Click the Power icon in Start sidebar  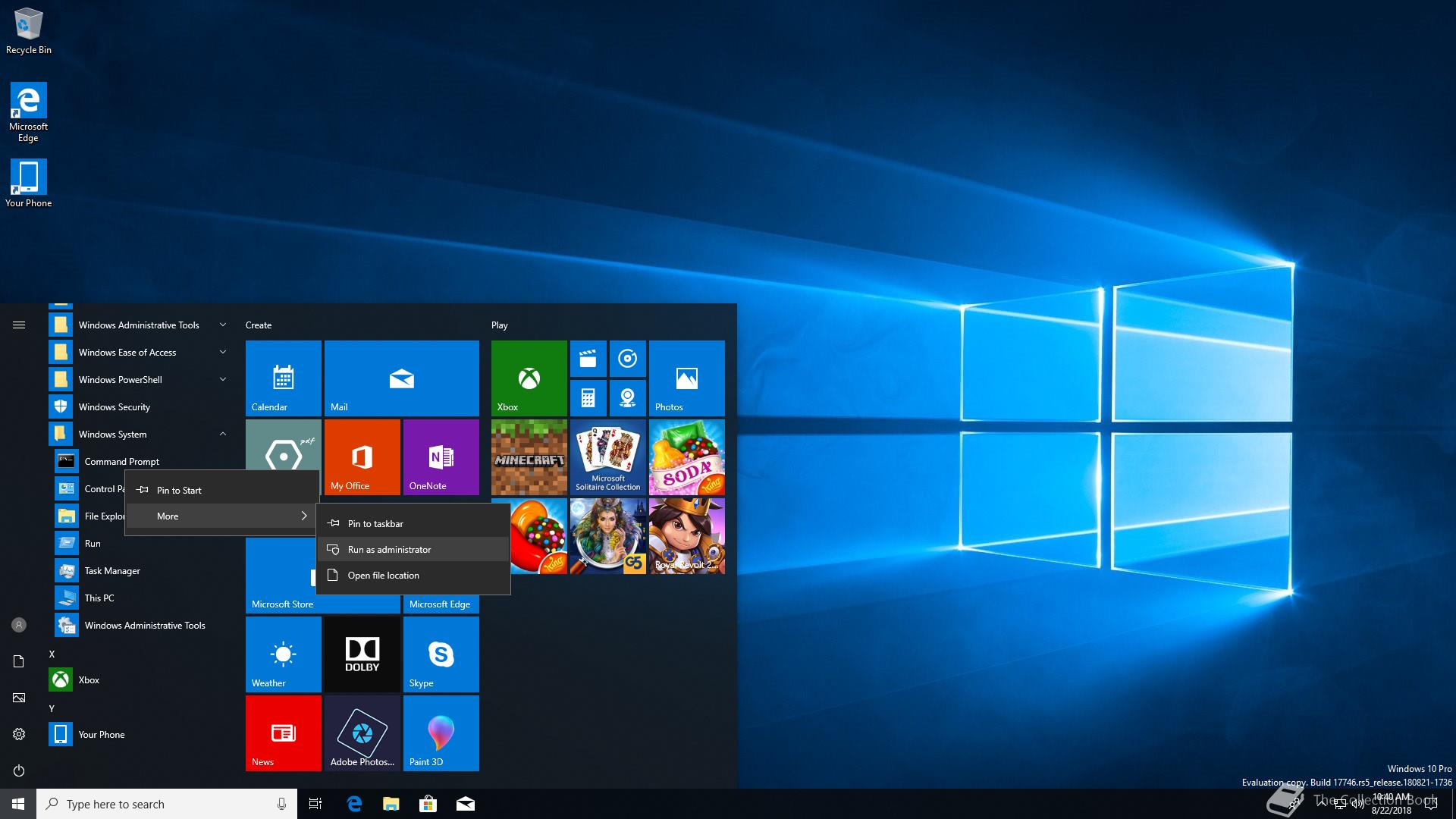19,770
